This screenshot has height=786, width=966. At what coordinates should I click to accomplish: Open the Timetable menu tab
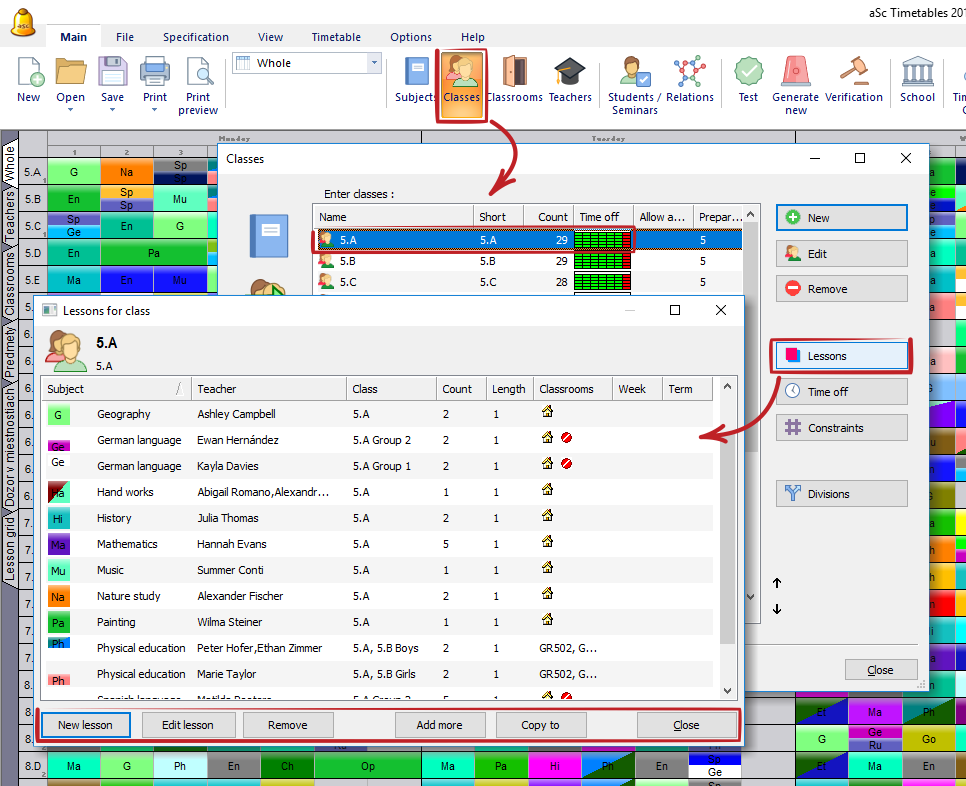[x=336, y=37]
